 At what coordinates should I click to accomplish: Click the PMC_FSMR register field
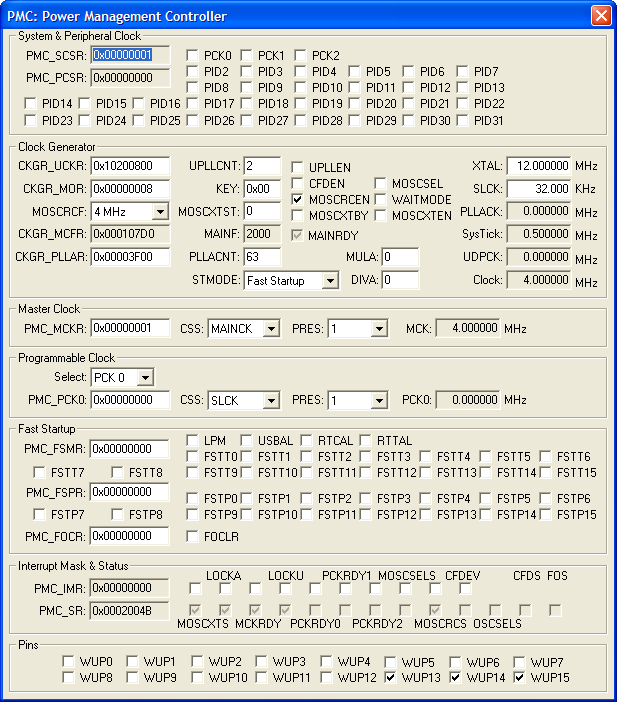(x=129, y=449)
